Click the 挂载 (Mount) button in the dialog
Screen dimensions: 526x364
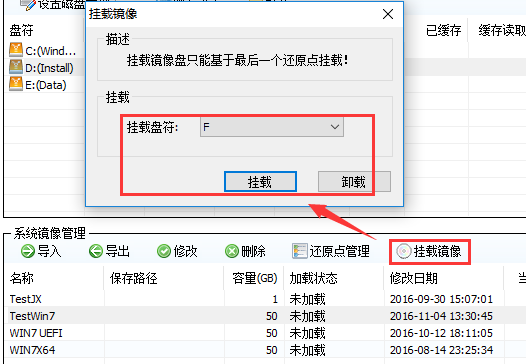[260, 181]
